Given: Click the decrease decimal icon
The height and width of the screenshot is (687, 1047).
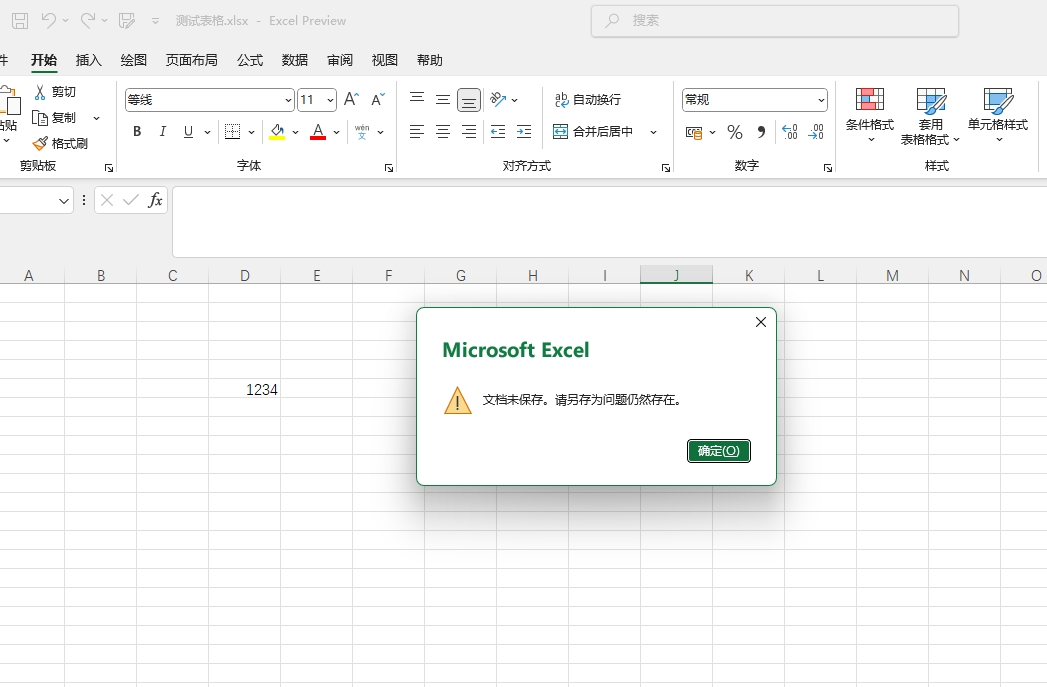Looking at the screenshot, I should coord(816,132).
